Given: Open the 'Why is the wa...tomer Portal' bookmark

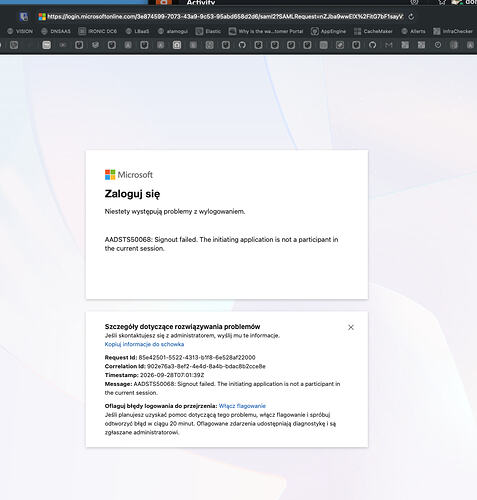Looking at the screenshot, I should point(266,31).
